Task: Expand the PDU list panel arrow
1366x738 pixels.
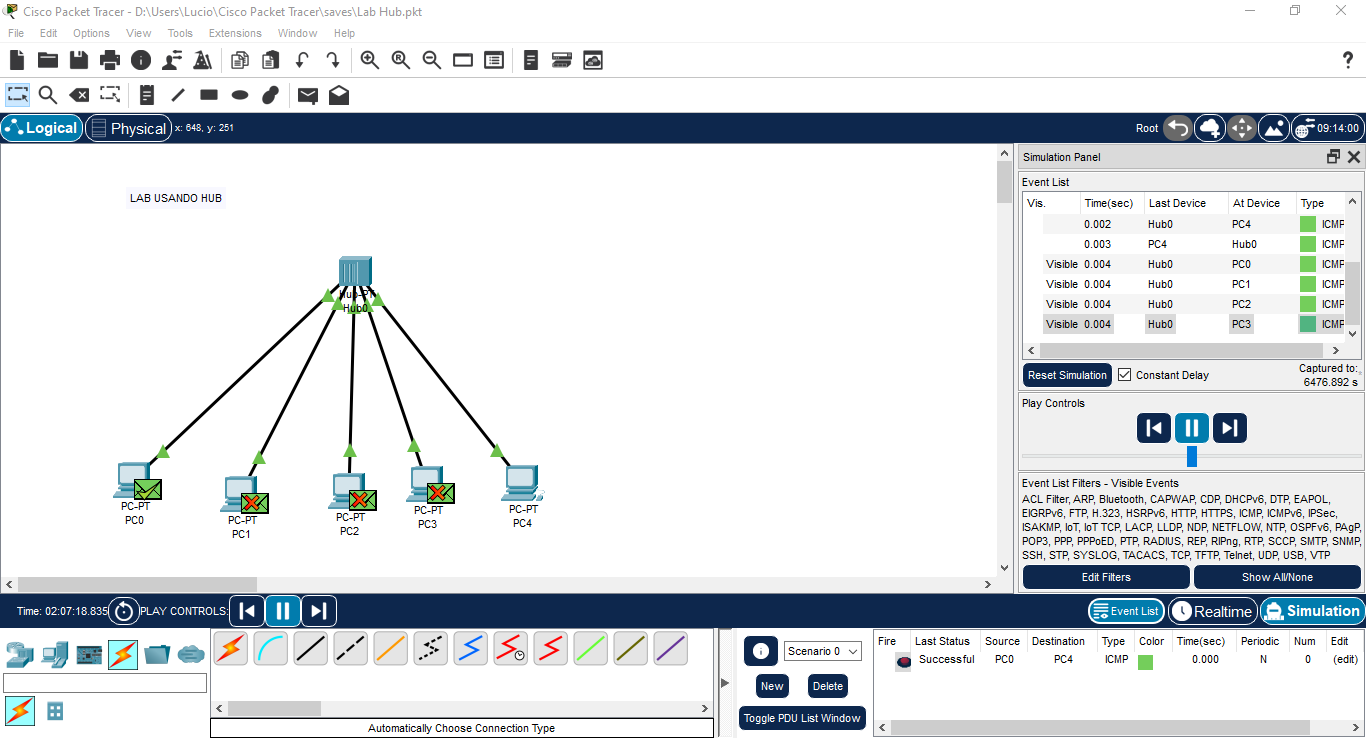Action: click(725, 683)
